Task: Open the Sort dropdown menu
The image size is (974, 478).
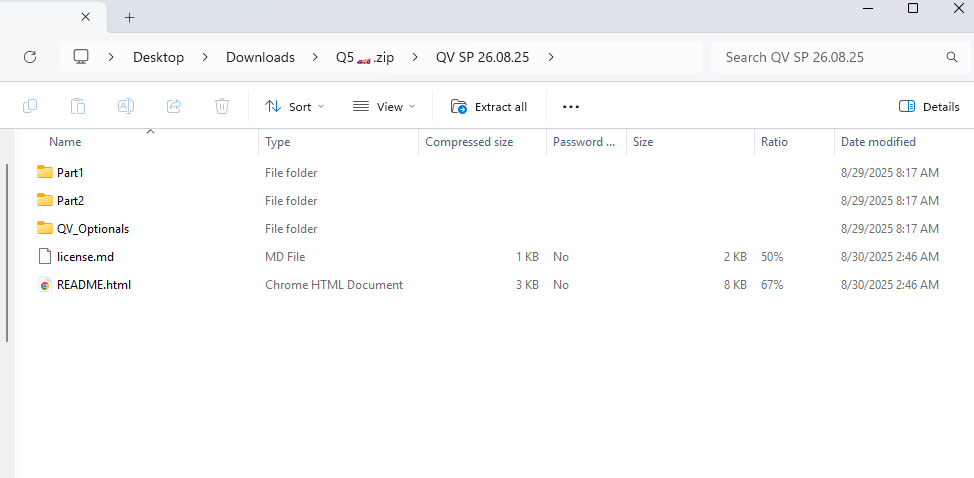Action: click(294, 107)
